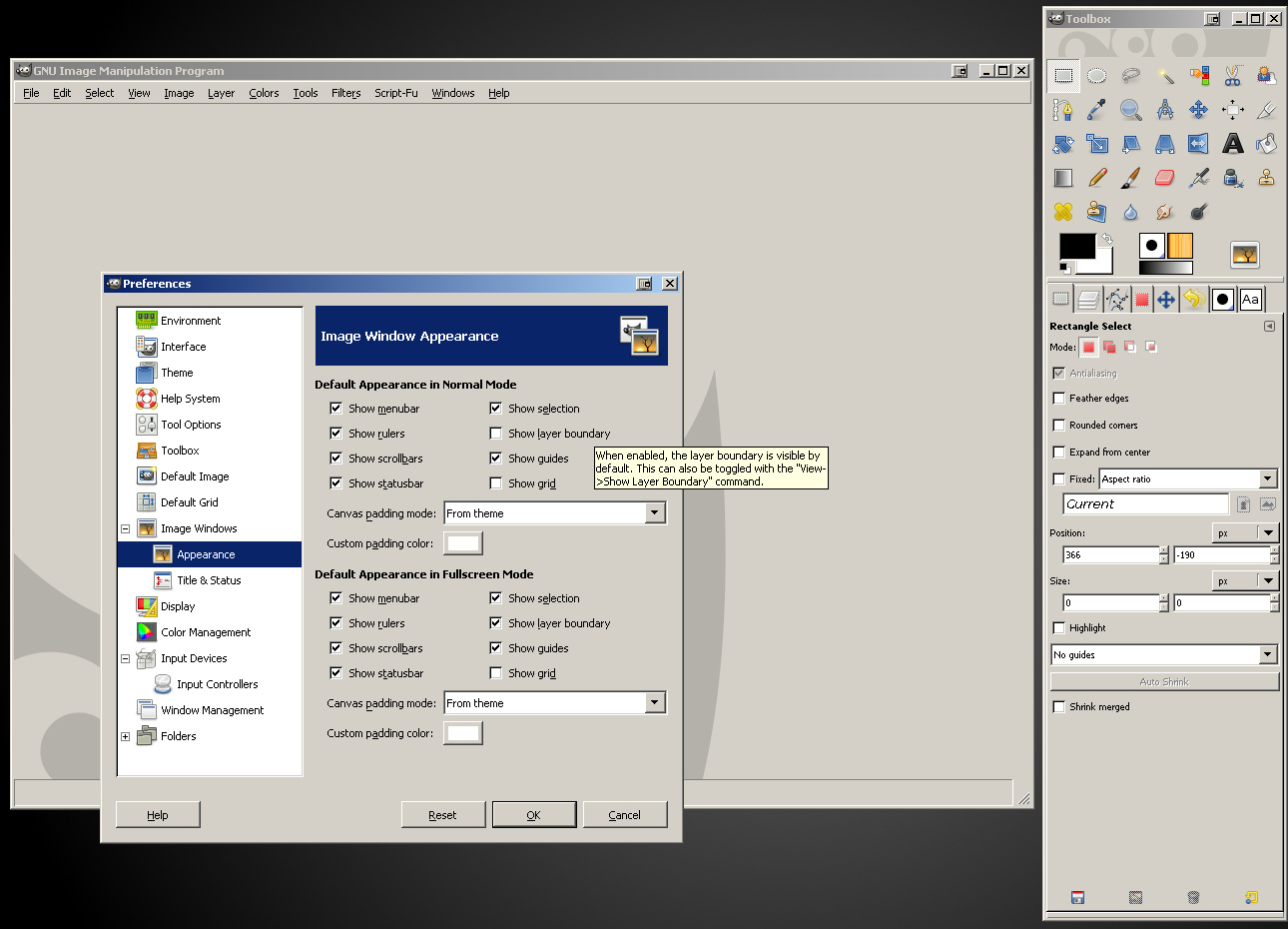Enable Rounded corners option
This screenshot has height=929, width=1288.
1059,426
